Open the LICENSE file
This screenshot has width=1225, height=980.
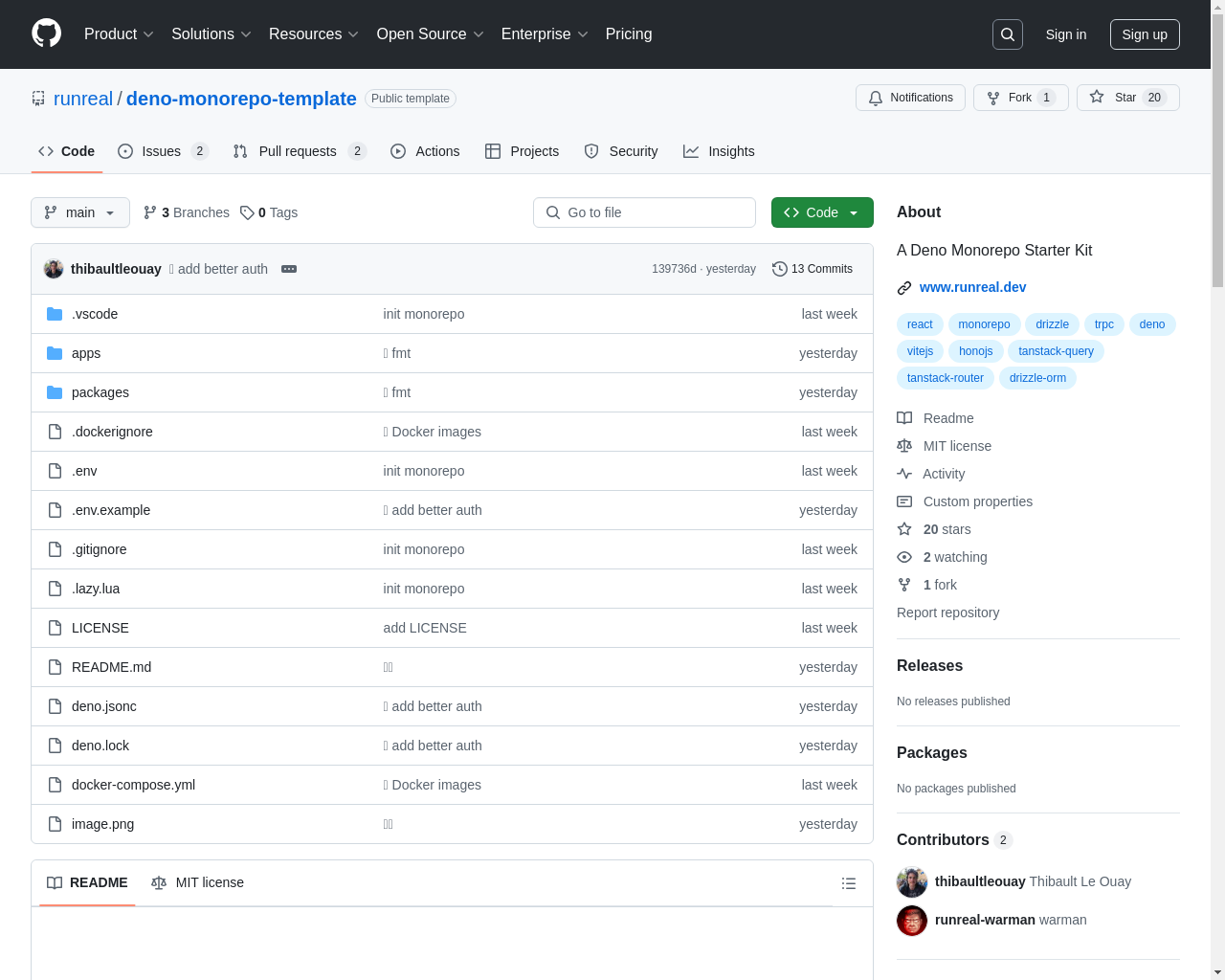click(x=100, y=628)
